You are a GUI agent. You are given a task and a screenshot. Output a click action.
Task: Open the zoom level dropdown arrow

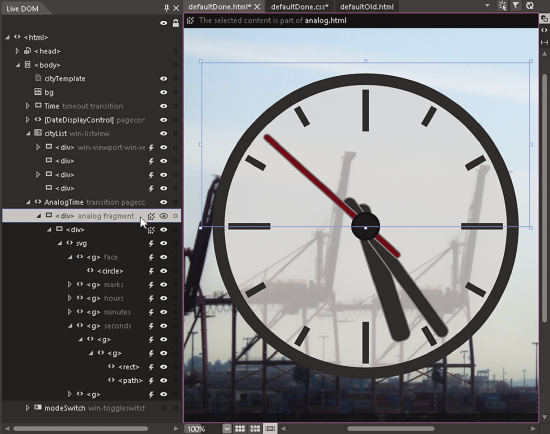(227, 428)
